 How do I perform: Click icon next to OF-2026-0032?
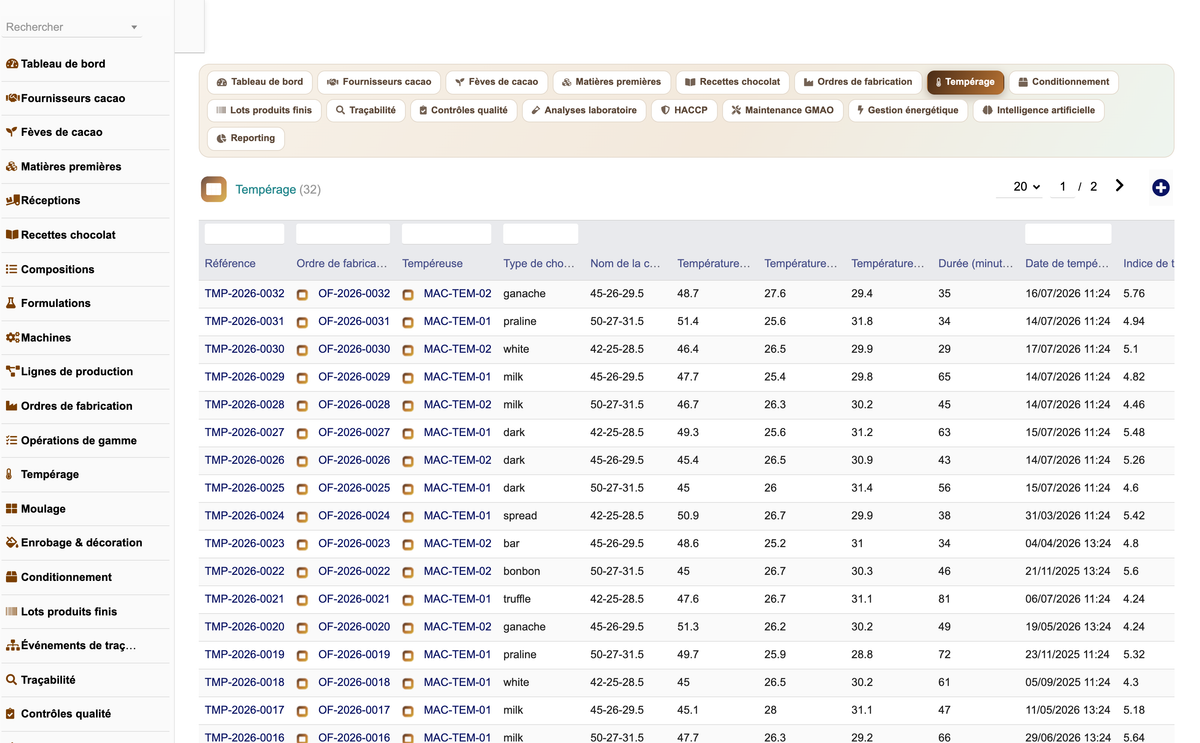pos(302,295)
